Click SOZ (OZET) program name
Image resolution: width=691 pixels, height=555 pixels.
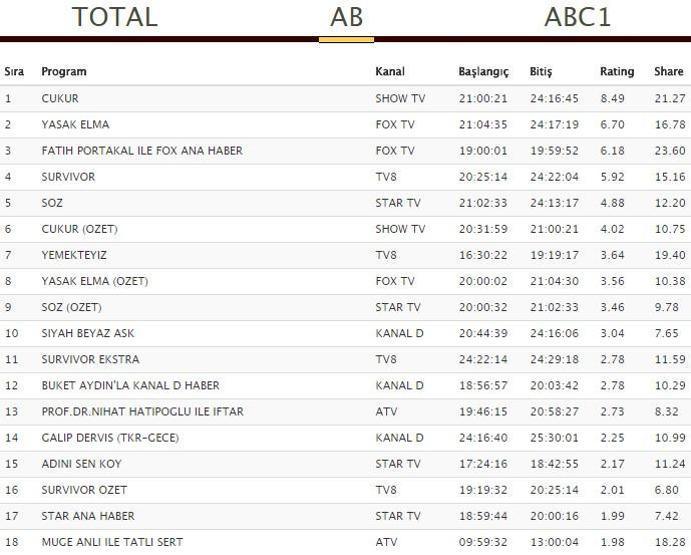[x=71, y=307]
